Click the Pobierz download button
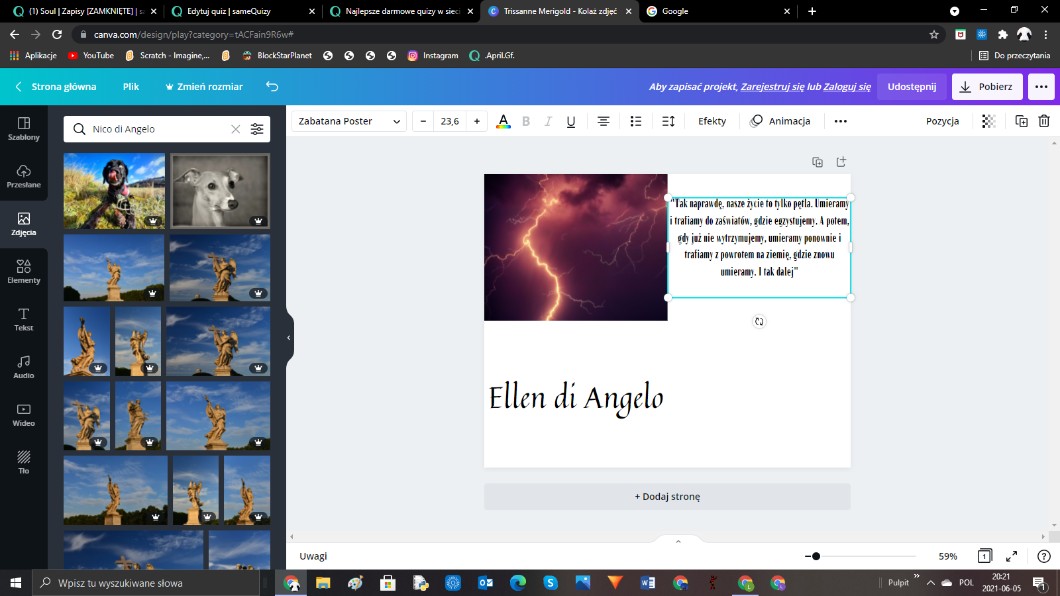This screenshot has height=596, width=1060. pos(986,87)
